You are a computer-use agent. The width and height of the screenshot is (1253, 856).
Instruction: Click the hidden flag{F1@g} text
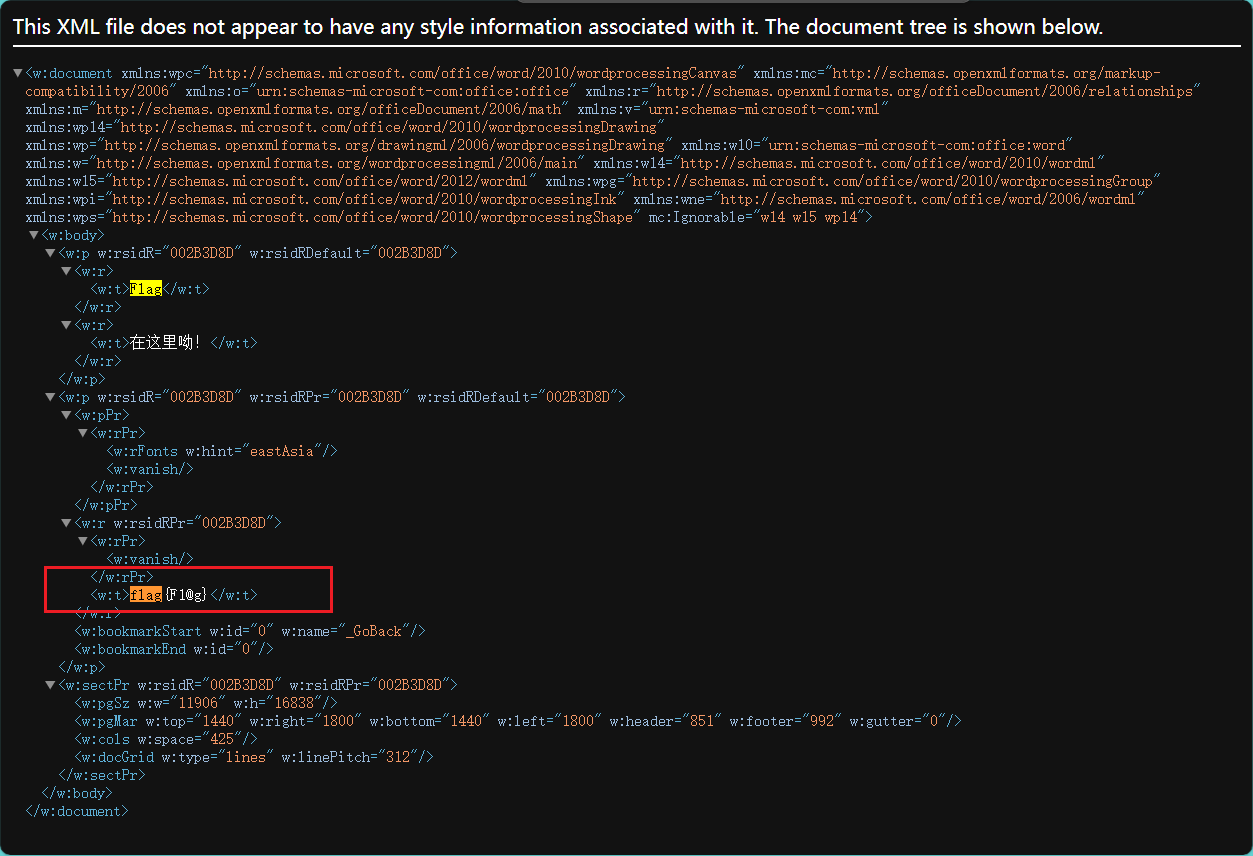tap(168, 595)
